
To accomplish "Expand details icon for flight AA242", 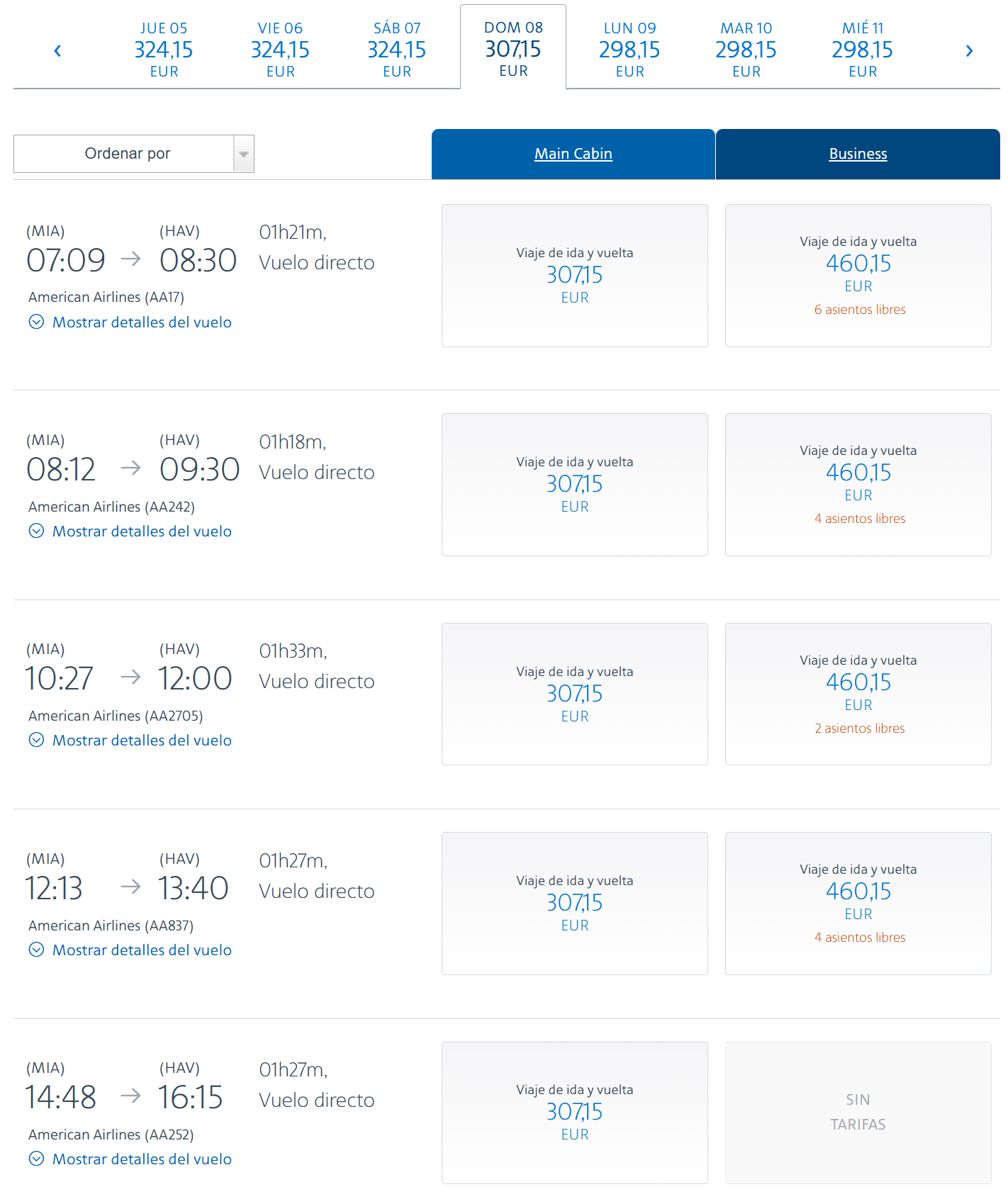I will (x=36, y=531).
